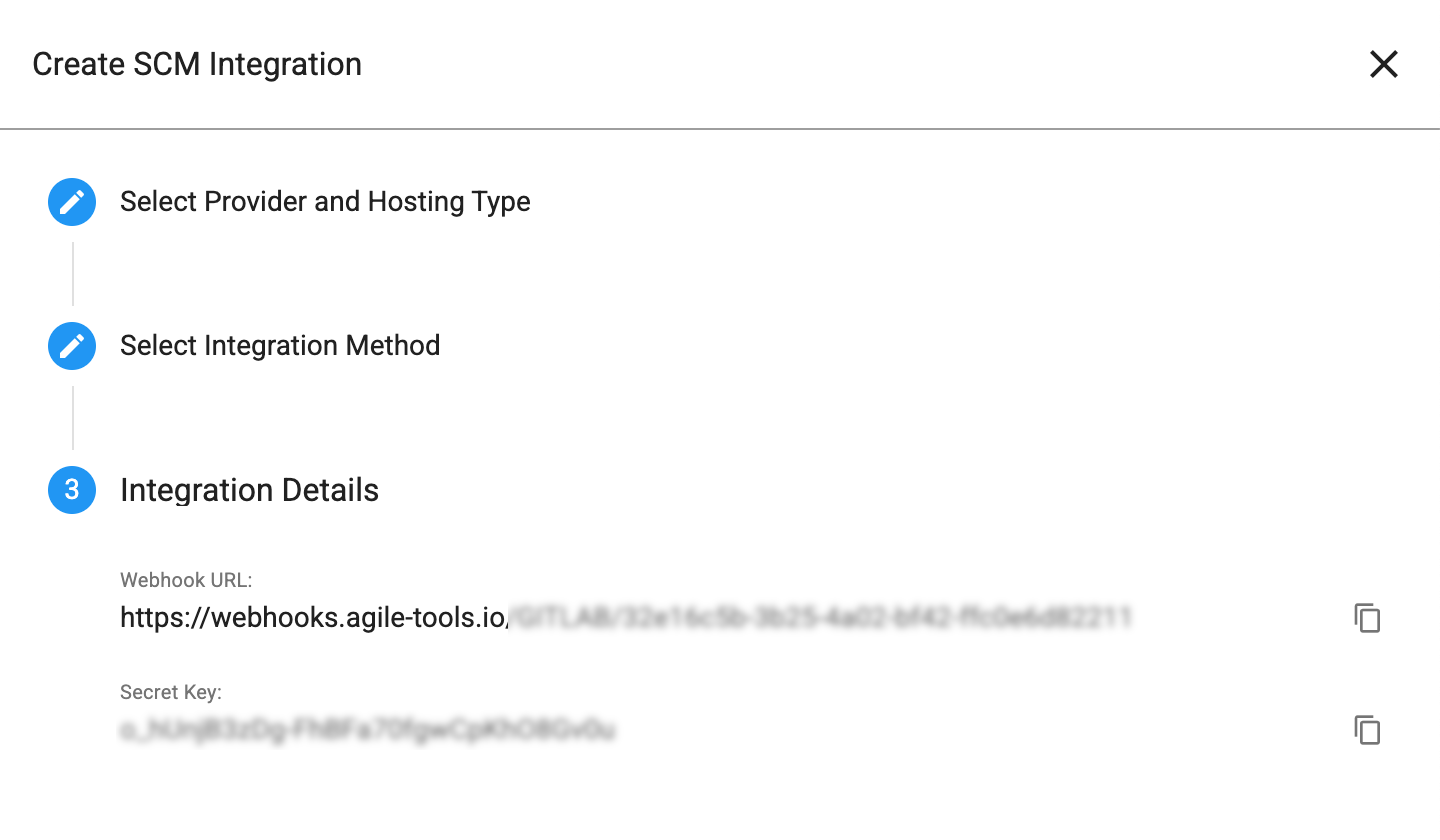Expand the Select Integration Method step

coord(280,346)
